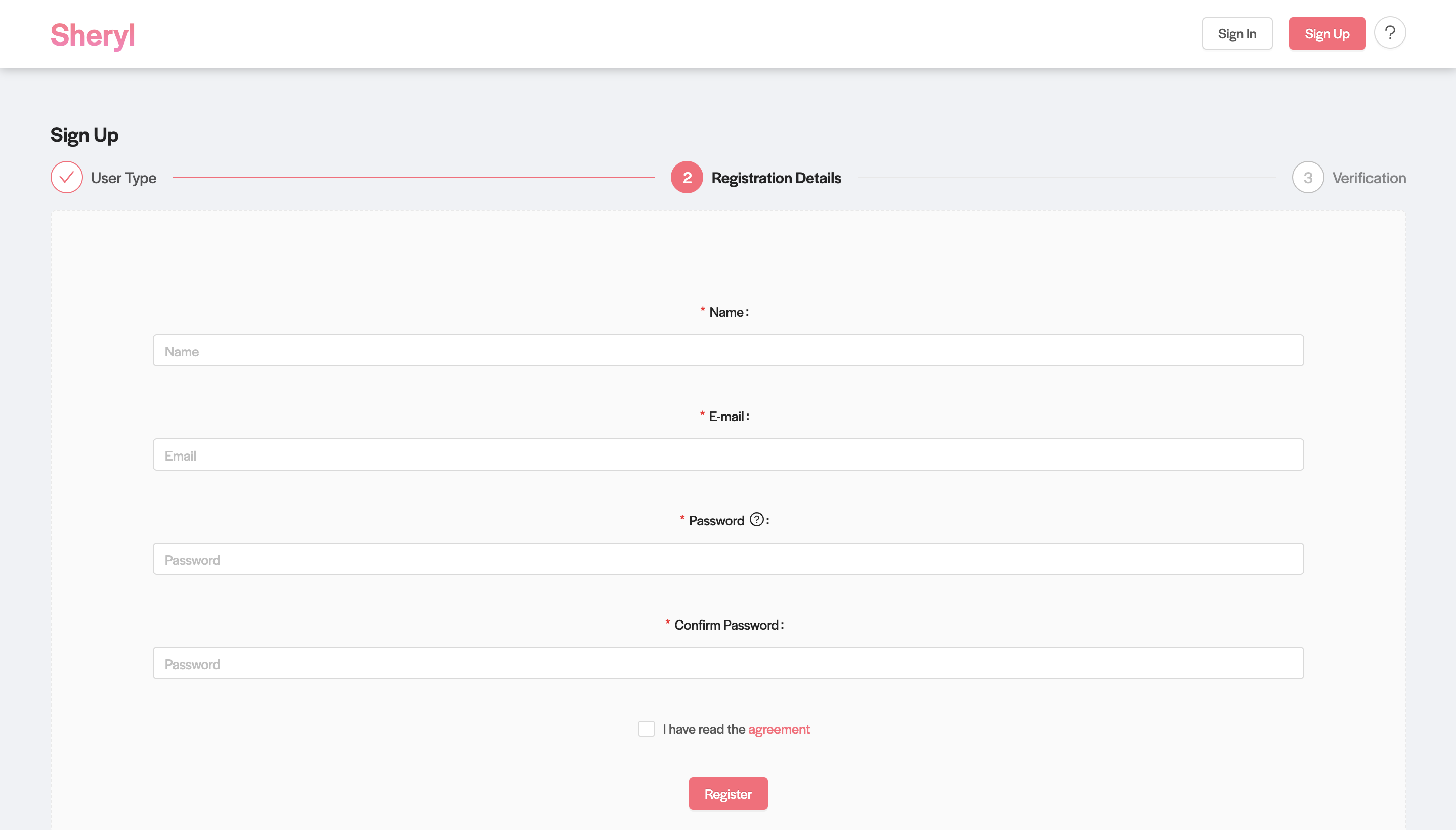This screenshot has width=1456, height=830.
Task: Click the completed User Type checkmark icon
Action: pyautogui.click(x=67, y=177)
